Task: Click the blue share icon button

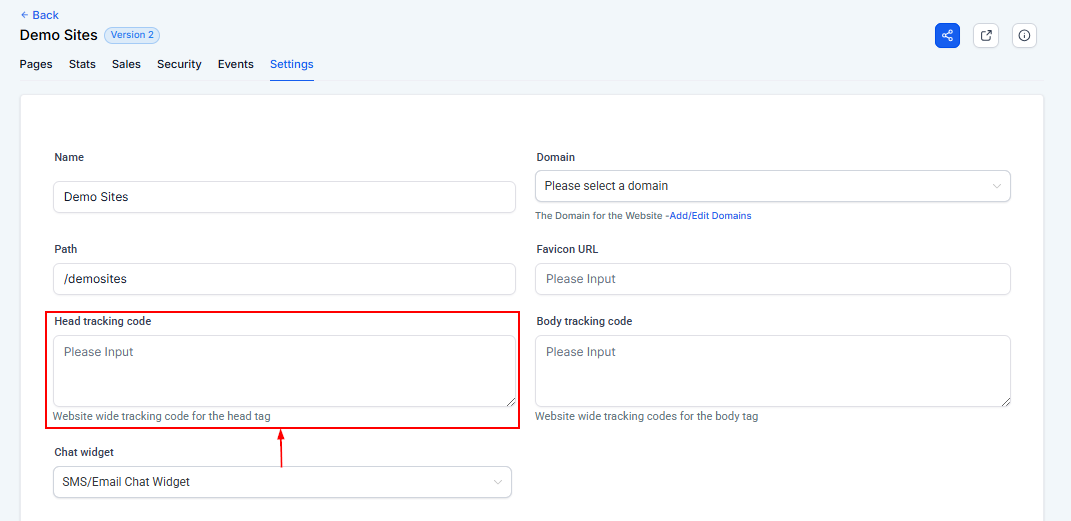Action: pyautogui.click(x=947, y=35)
